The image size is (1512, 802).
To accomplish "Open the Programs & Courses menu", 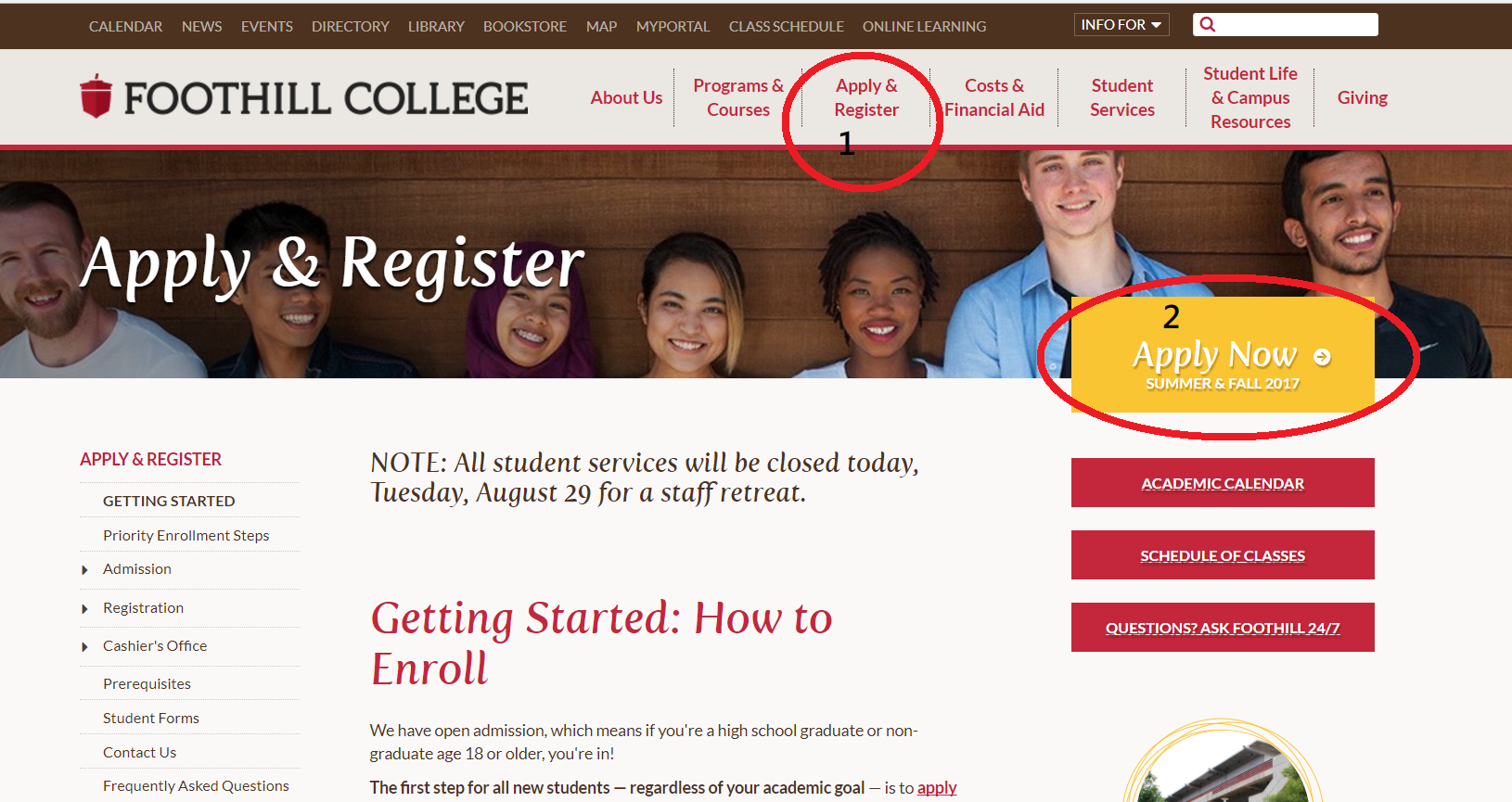I will [738, 97].
